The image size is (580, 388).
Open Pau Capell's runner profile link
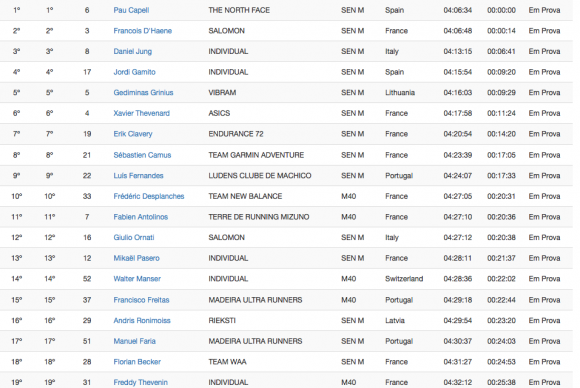pyautogui.click(x=131, y=10)
